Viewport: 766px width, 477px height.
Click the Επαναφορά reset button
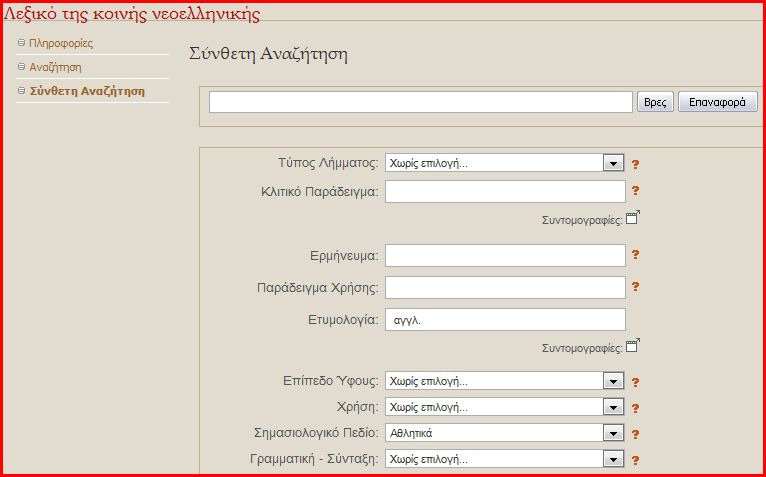point(717,102)
